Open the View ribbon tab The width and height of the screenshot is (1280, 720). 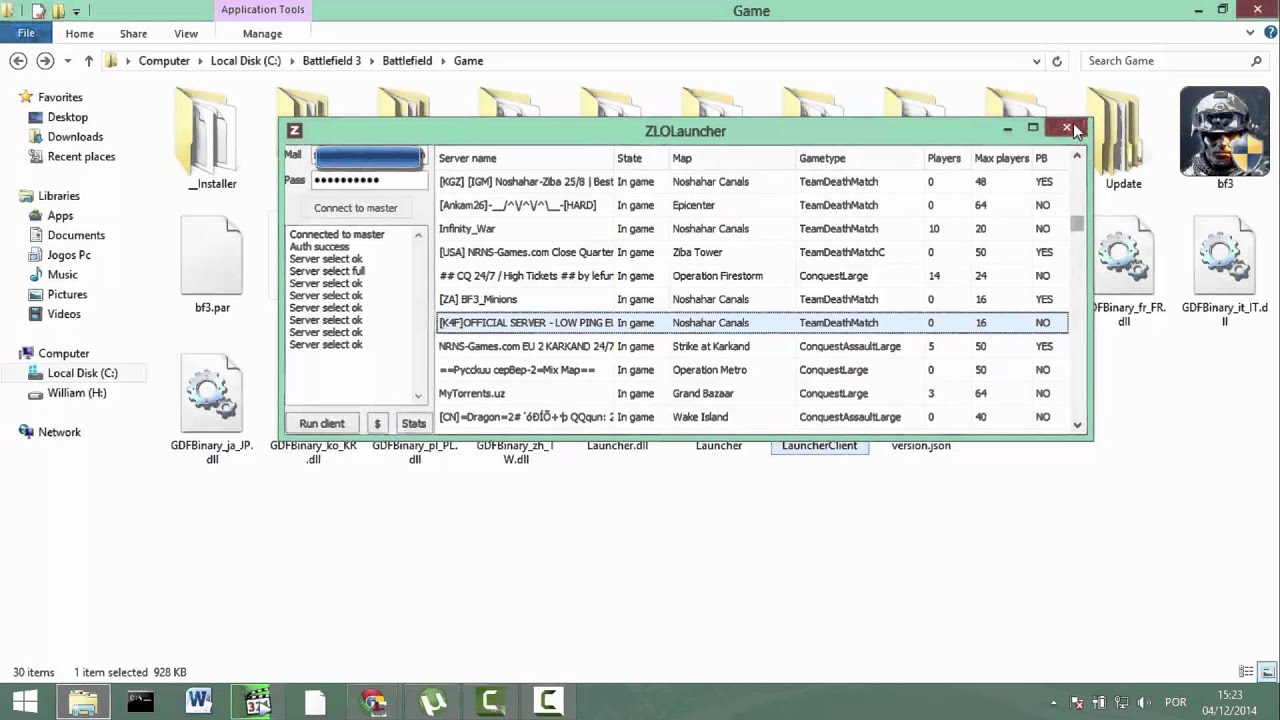186,34
